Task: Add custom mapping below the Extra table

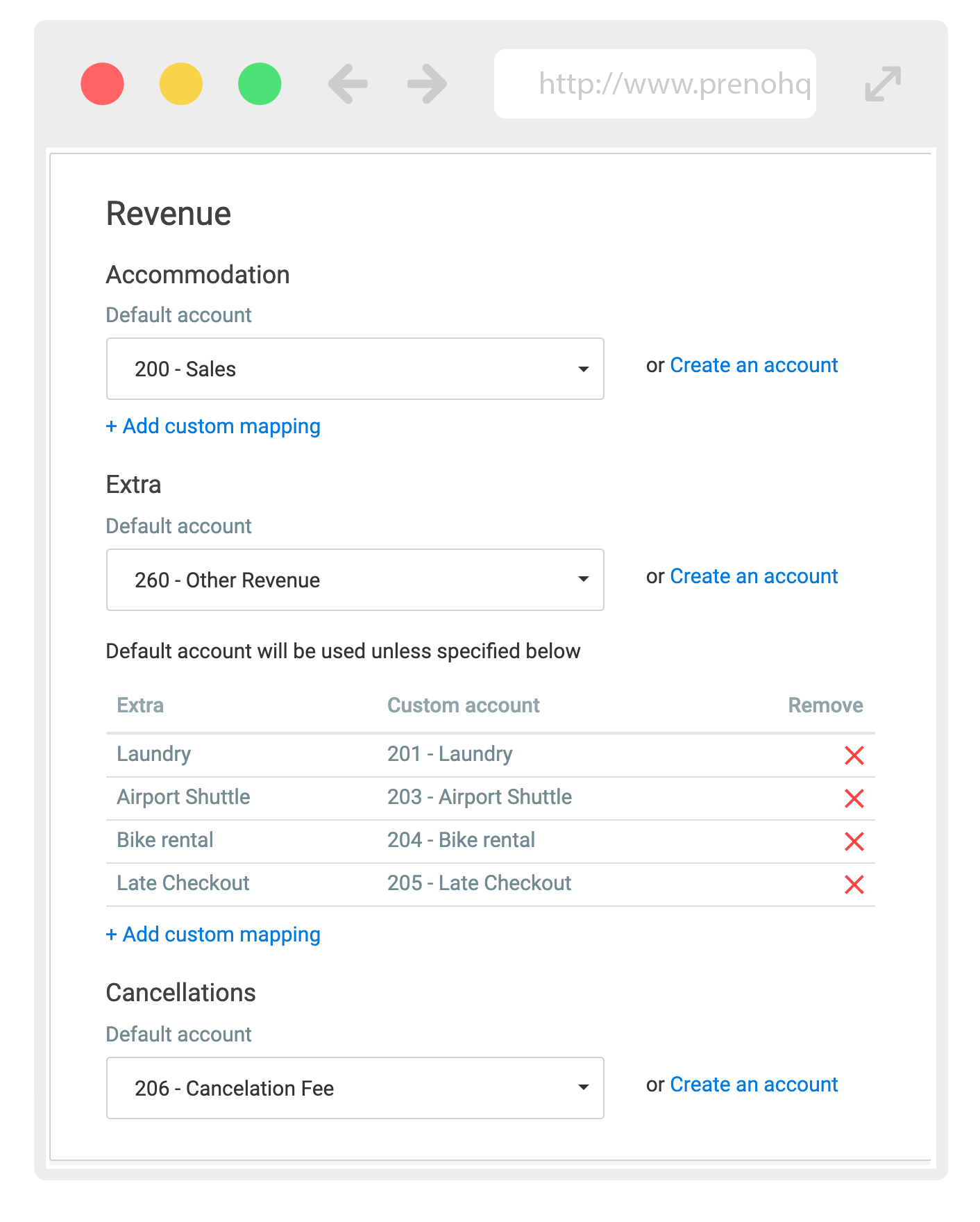Action: point(213,935)
